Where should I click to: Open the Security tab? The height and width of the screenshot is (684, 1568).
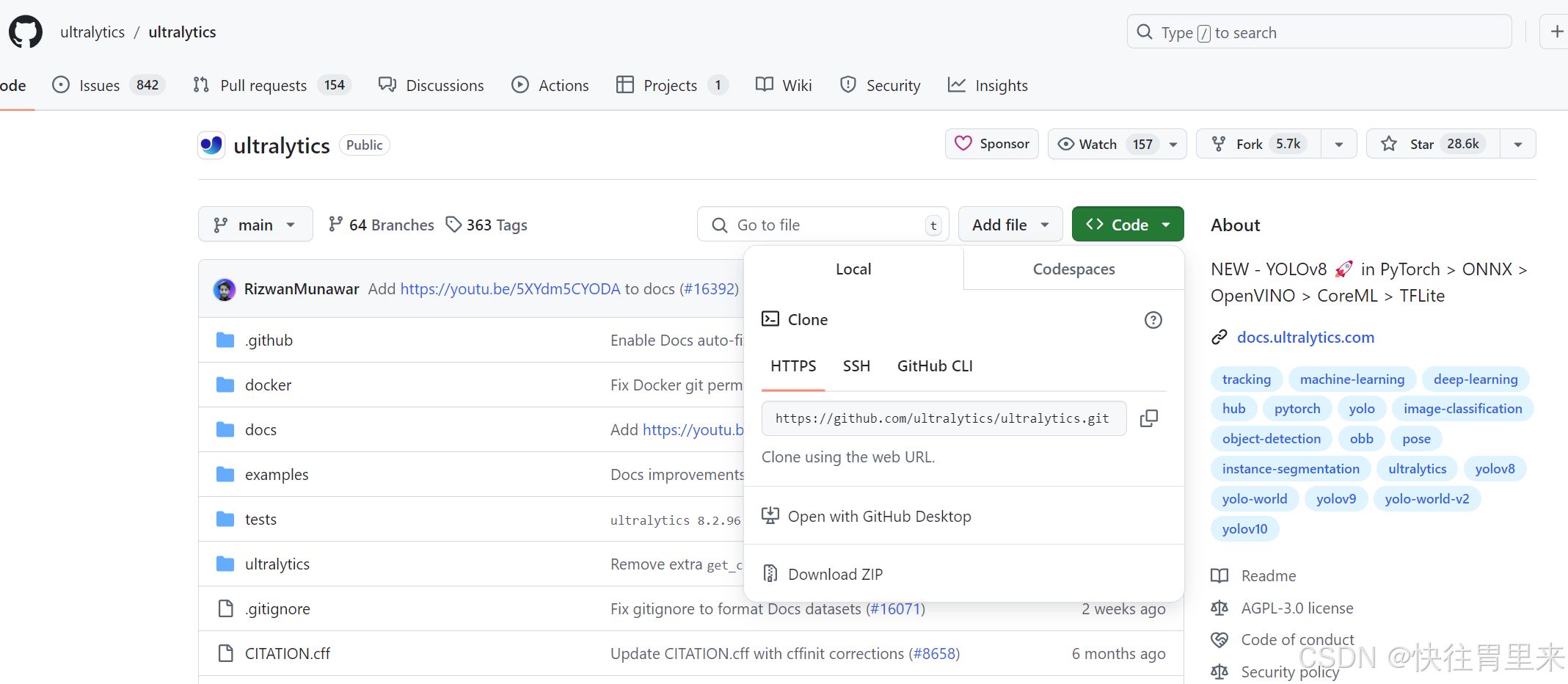pyautogui.click(x=880, y=85)
